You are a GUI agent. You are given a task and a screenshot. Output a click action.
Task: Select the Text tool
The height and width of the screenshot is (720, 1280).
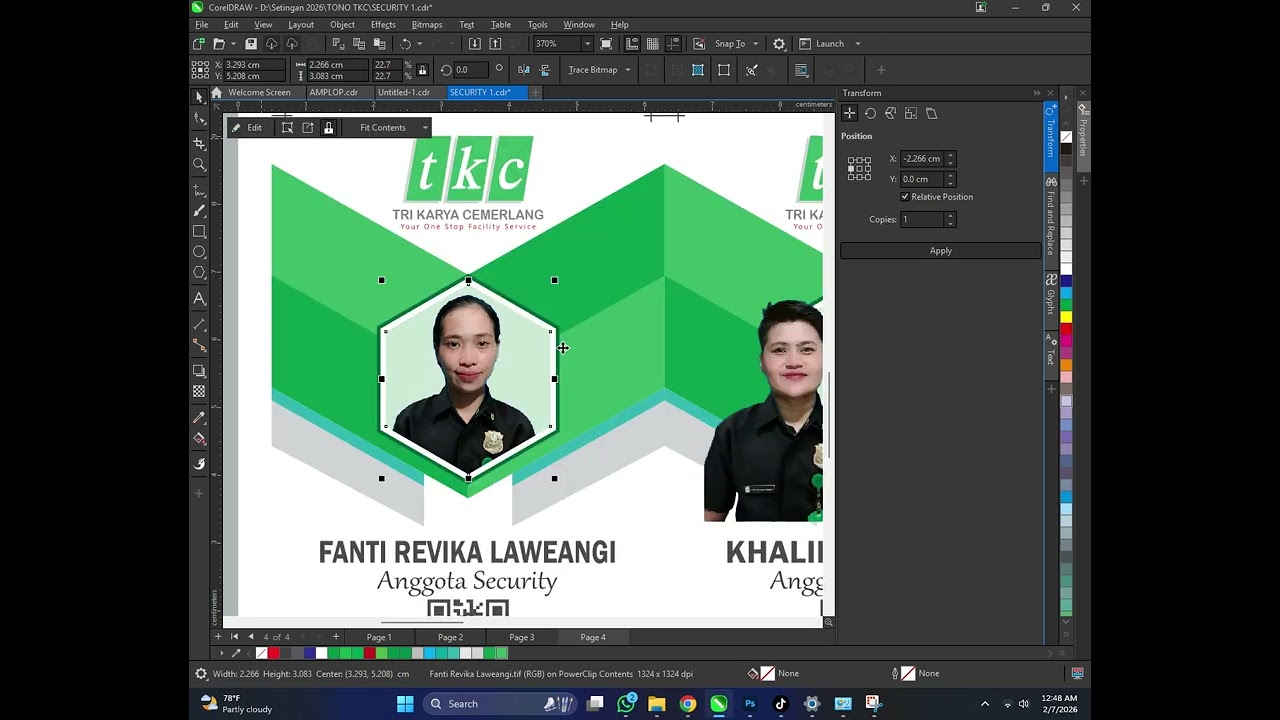click(199, 299)
